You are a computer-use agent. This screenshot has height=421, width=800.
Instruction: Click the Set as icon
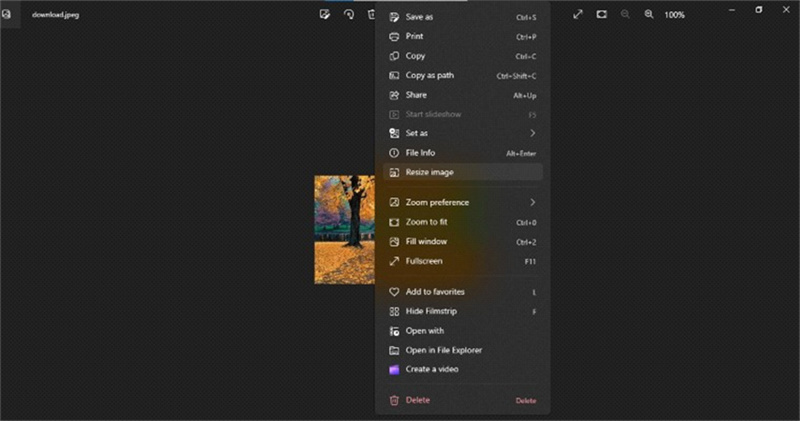click(394, 133)
